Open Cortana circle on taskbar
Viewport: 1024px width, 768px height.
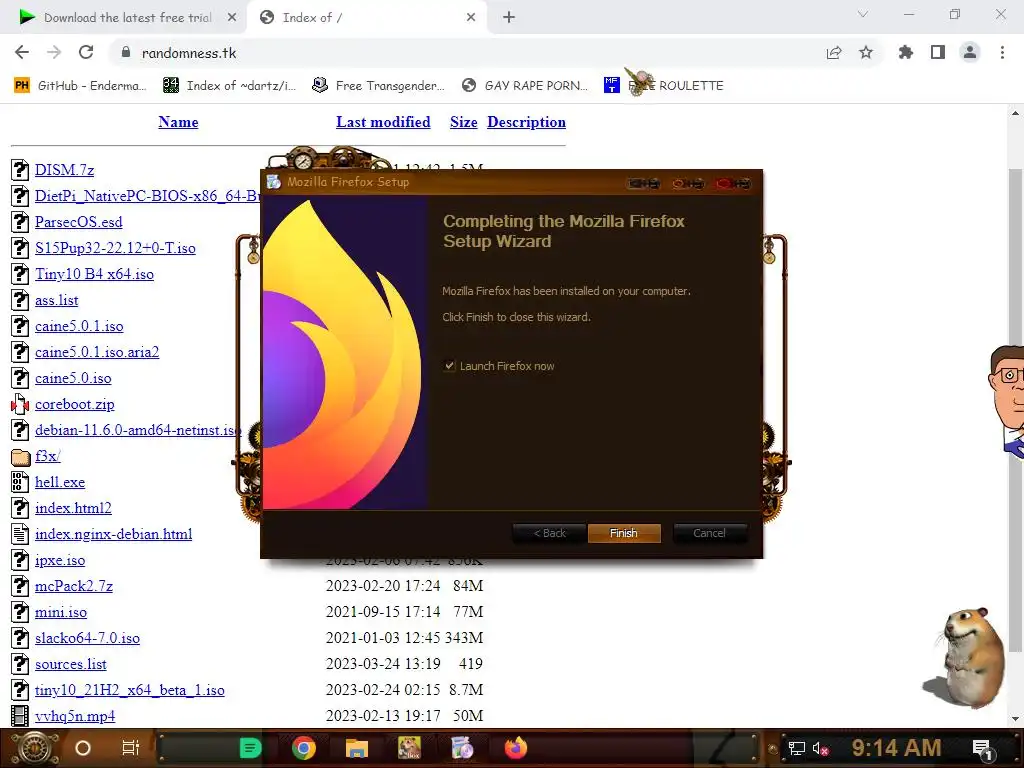click(x=83, y=748)
